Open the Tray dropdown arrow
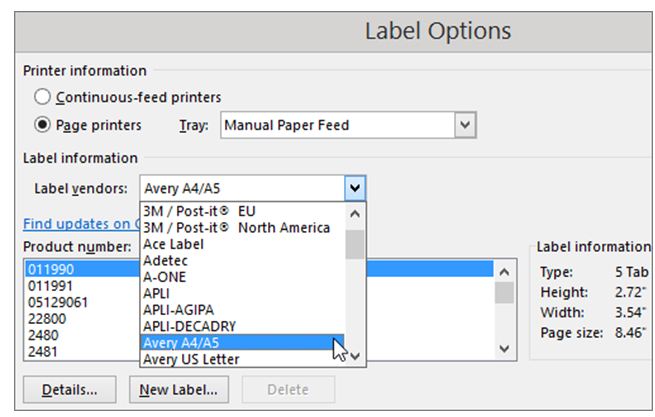655x417 pixels. tap(465, 125)
